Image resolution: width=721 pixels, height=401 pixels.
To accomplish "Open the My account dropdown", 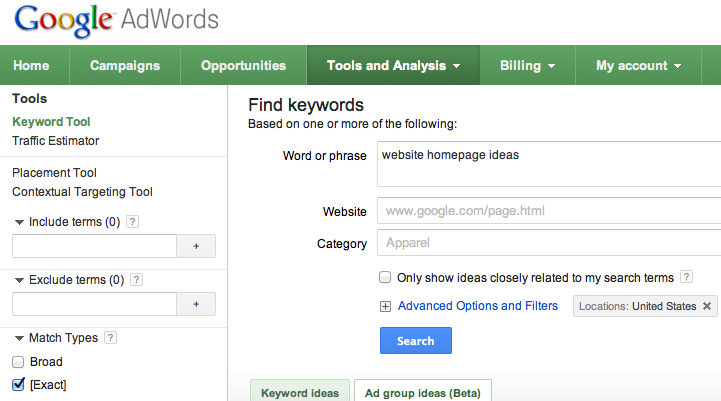I will [x=638, y=65].
